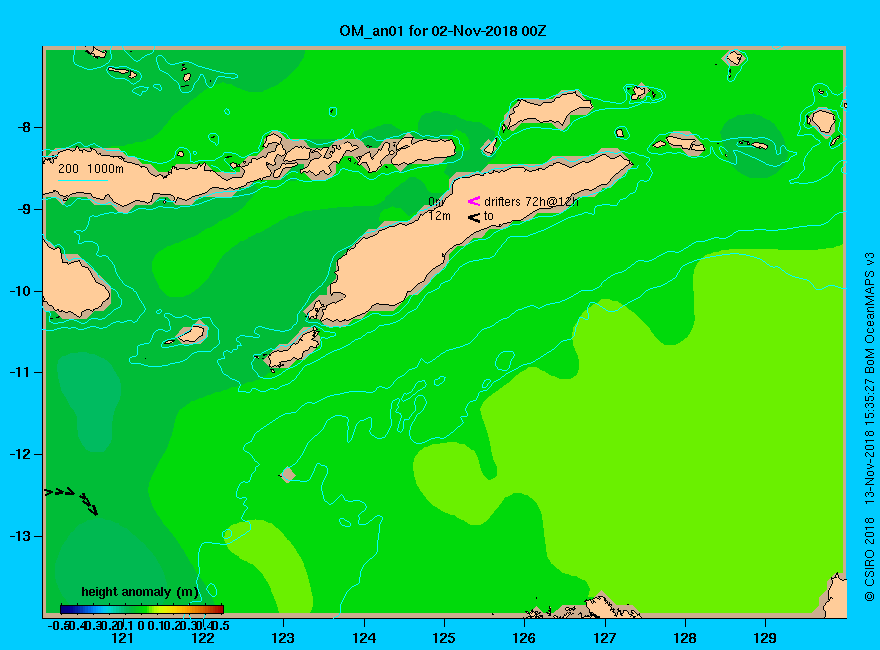Click the black arrow legend symbol next to 'to'
880x650 pixels.
(x=474, y=217)
